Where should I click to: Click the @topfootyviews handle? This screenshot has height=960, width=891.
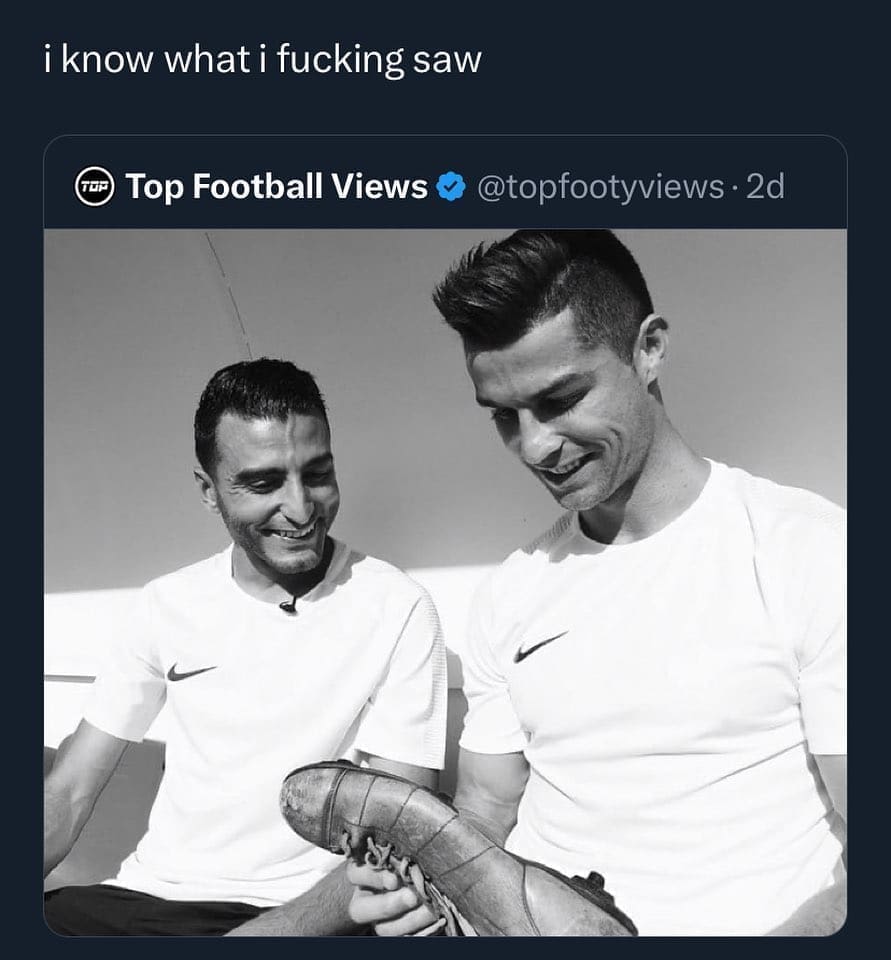(602, 186)
